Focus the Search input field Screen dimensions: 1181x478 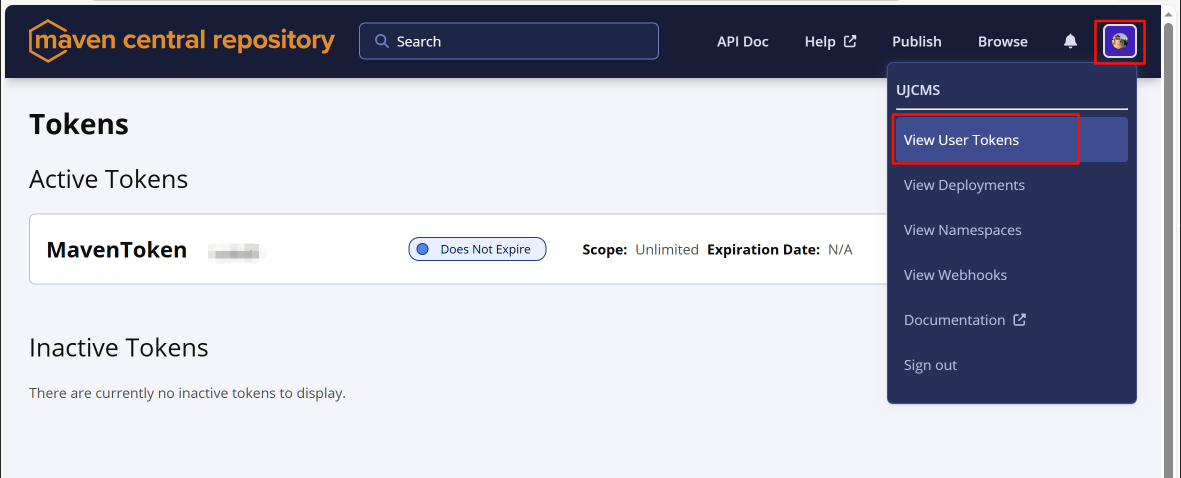coord(520,41)
